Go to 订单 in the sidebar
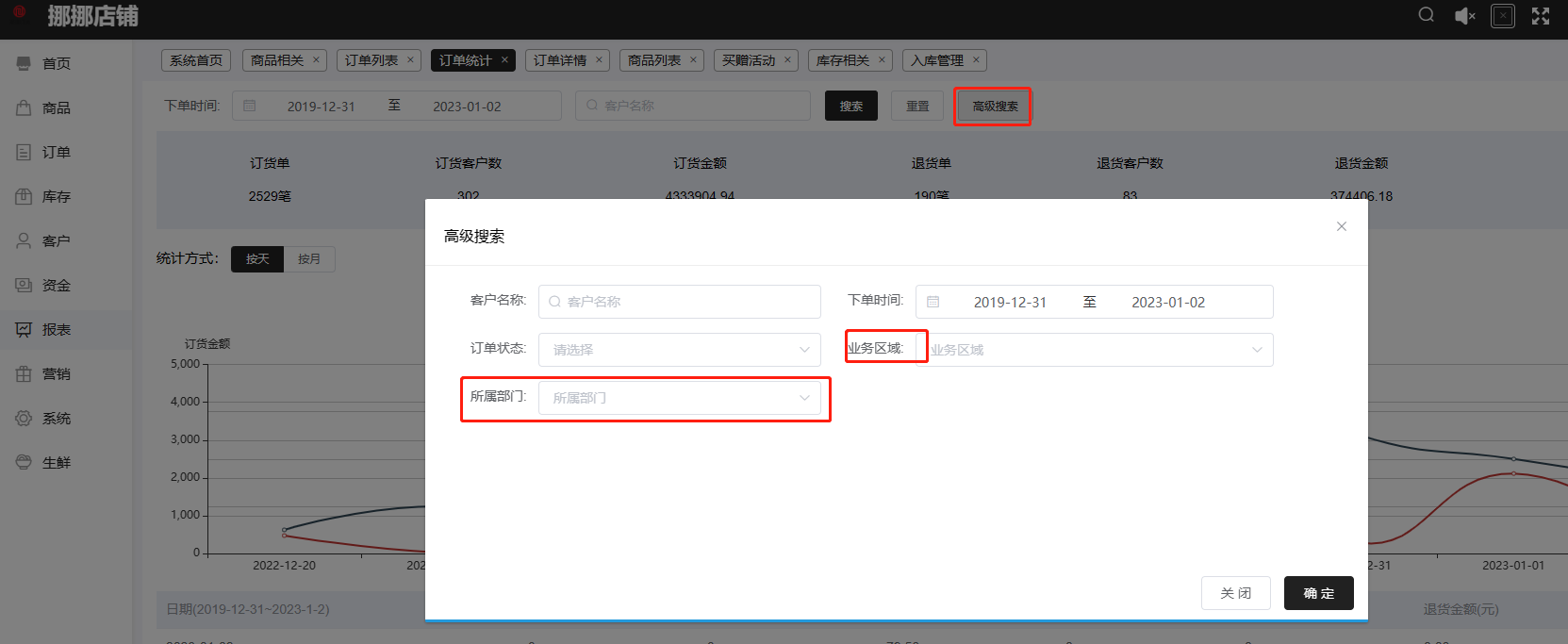Screen dimensions: 1568x644 (56, 153)
